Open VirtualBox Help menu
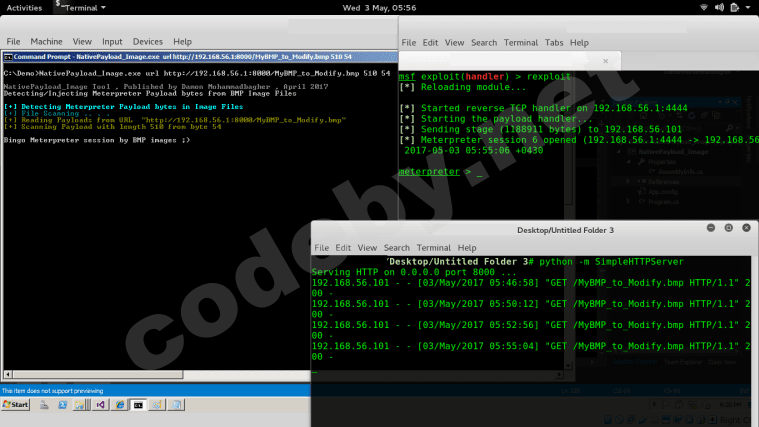Image resolution: width=759 pixels, height=427 pixels. [x=182, y=42]
